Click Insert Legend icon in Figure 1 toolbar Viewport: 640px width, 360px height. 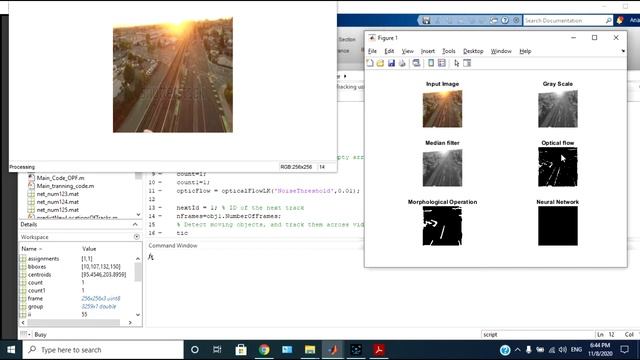click(x=442, y=63)
